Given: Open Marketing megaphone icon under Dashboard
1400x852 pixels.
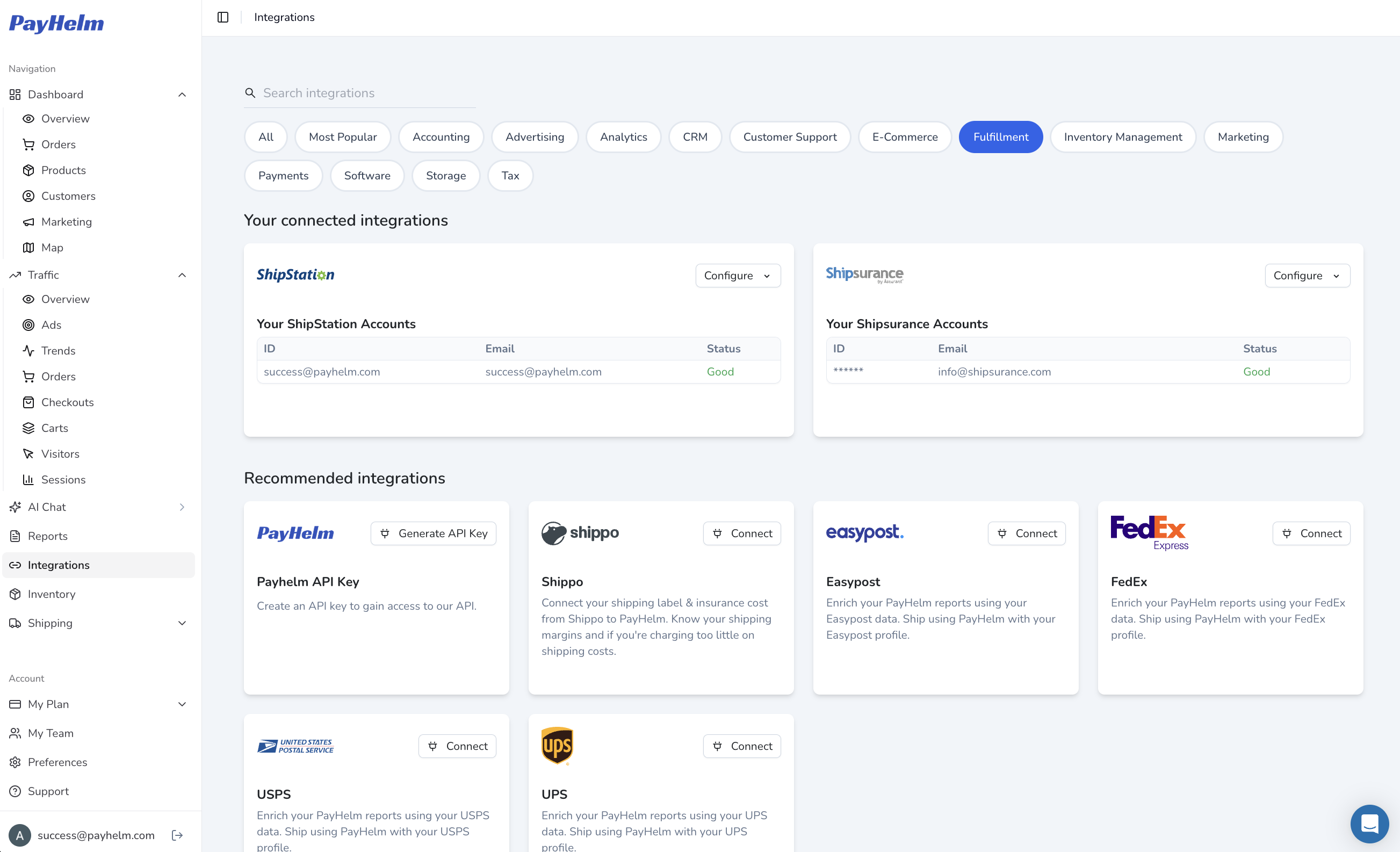Looking at the screenshot, I should coord(28,221).
